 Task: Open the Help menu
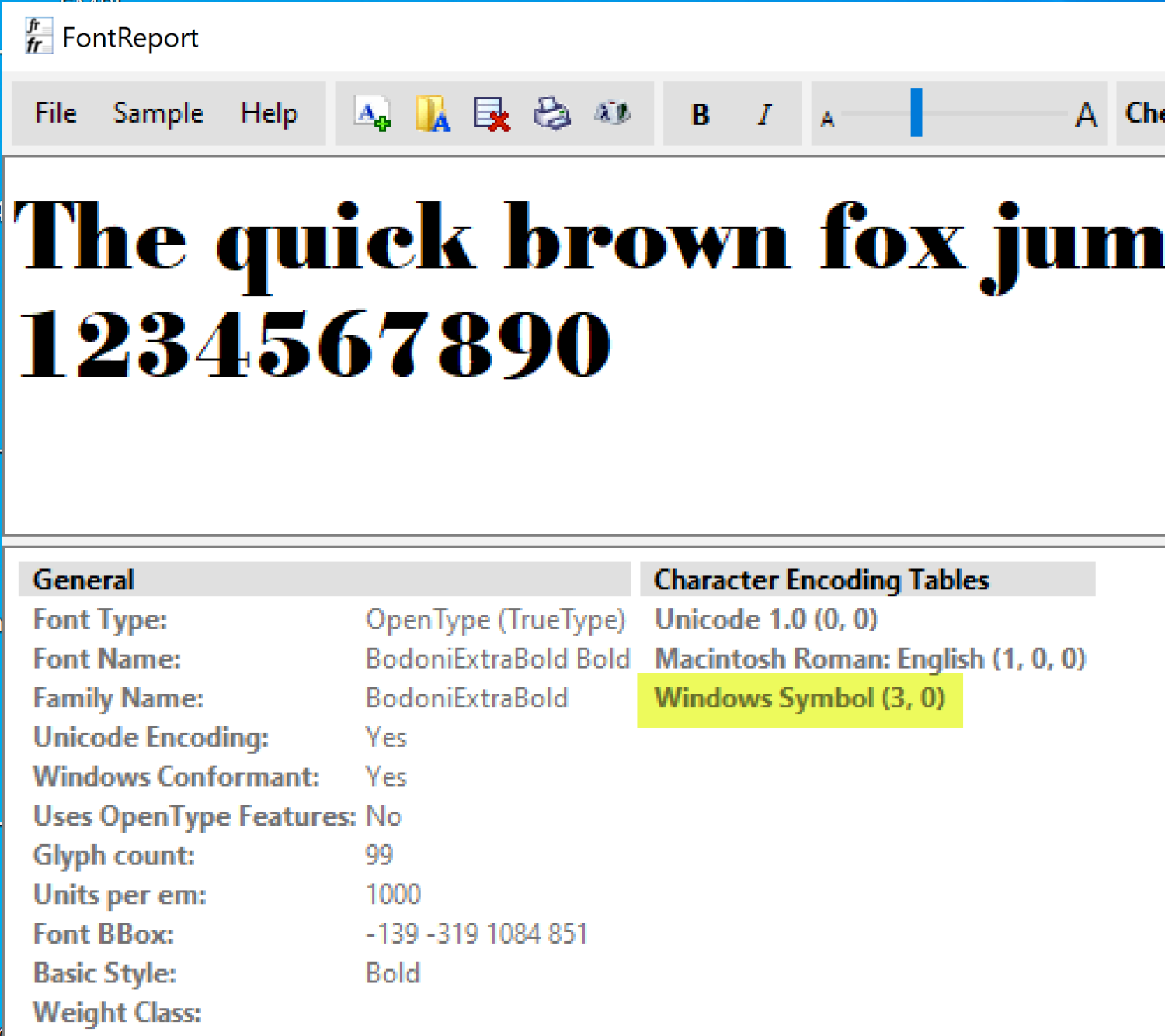coord(270,113)
